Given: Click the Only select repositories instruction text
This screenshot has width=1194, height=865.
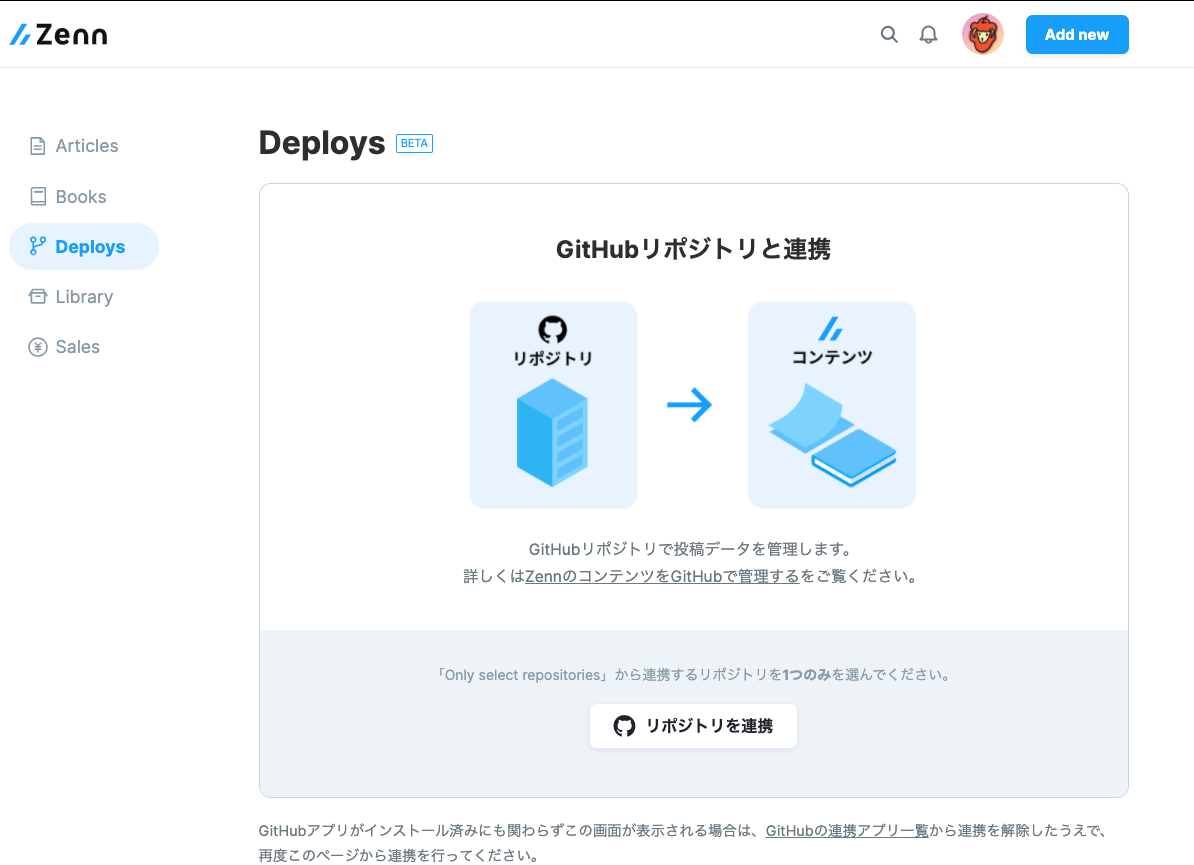Looking at the screenshot, I should (693, 675).
